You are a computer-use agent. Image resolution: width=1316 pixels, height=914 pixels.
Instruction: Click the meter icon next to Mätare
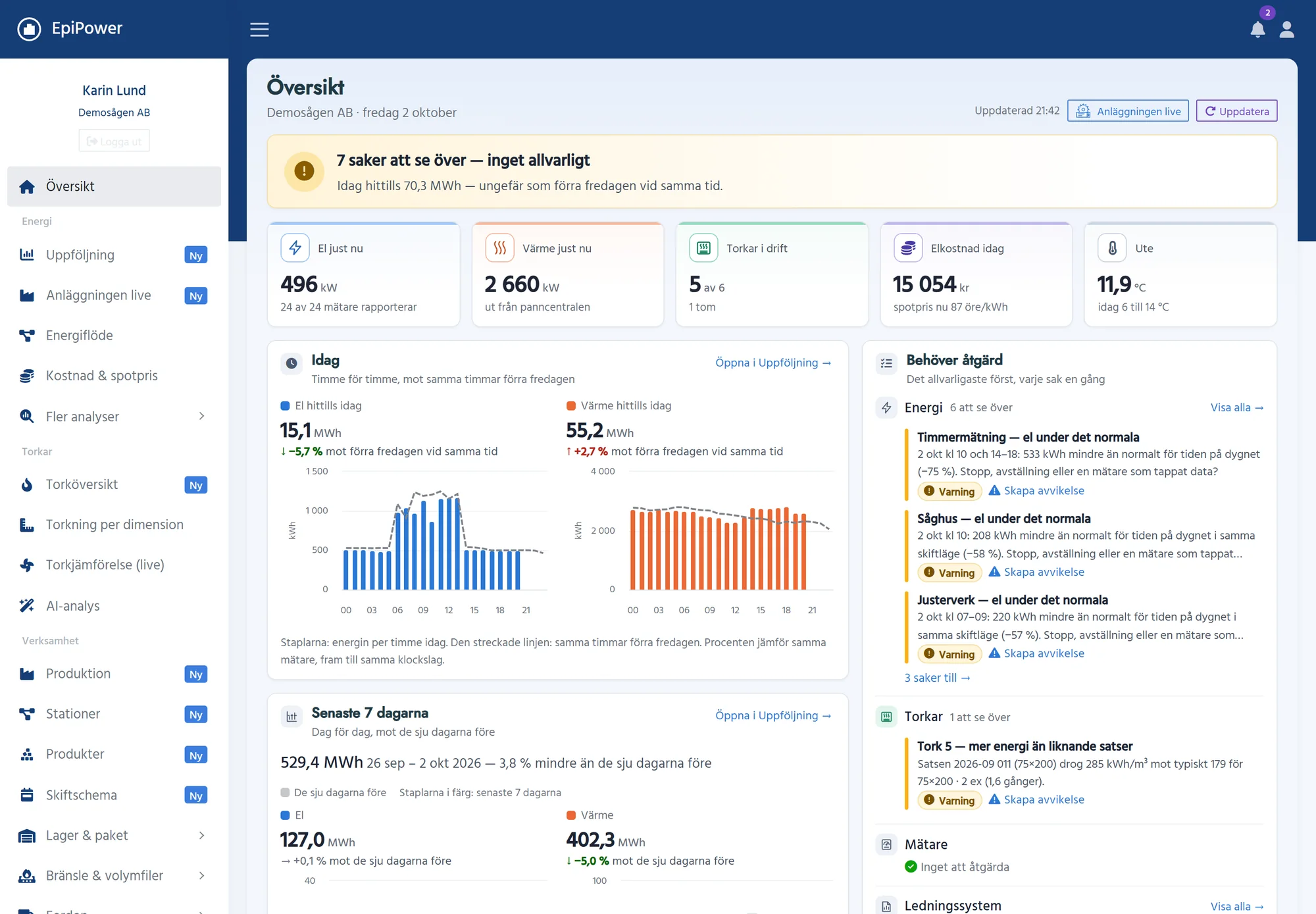click(886, 844)
